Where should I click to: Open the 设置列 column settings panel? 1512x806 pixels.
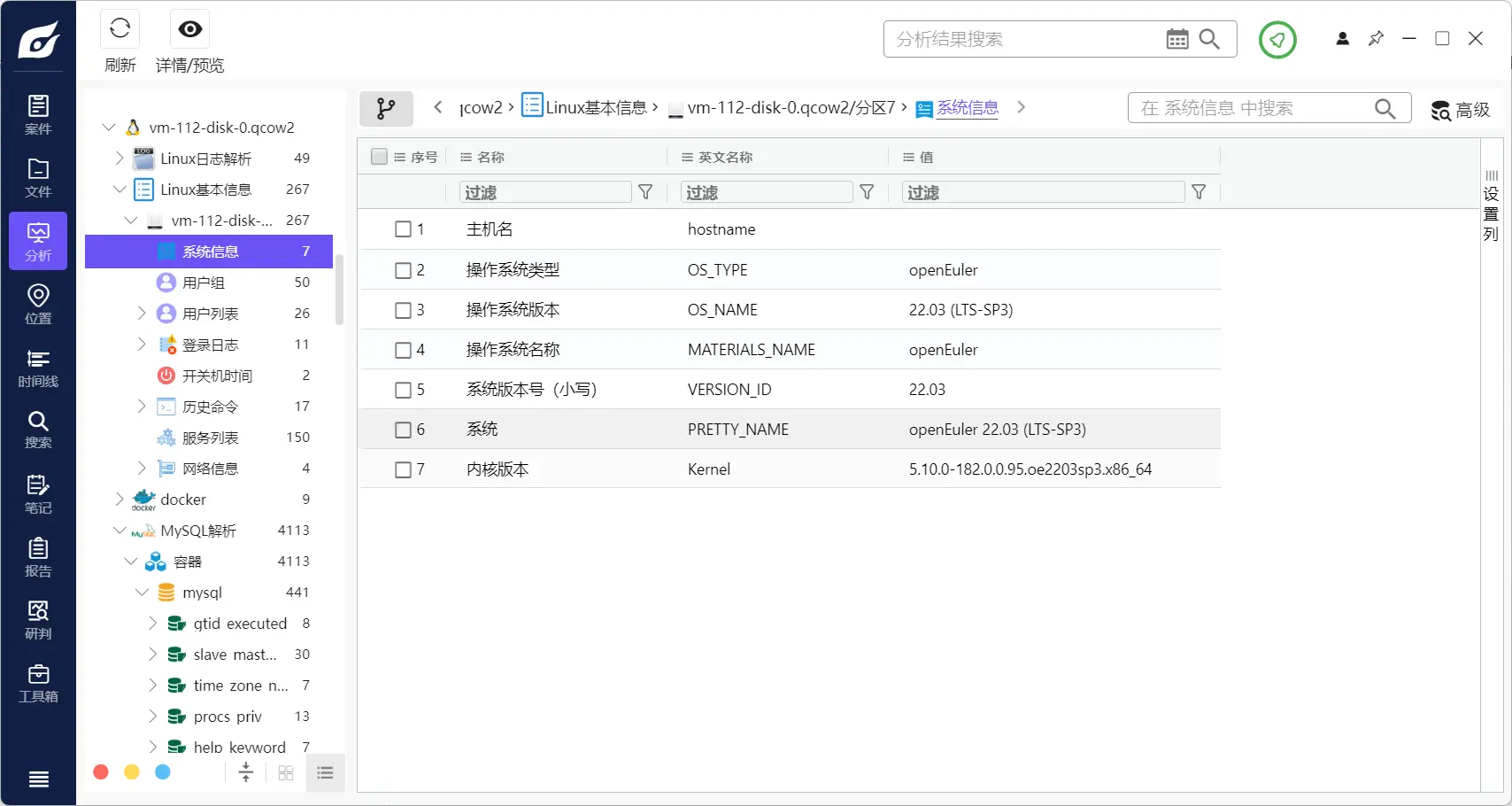pyautogui.click(x=1492, y=206)
